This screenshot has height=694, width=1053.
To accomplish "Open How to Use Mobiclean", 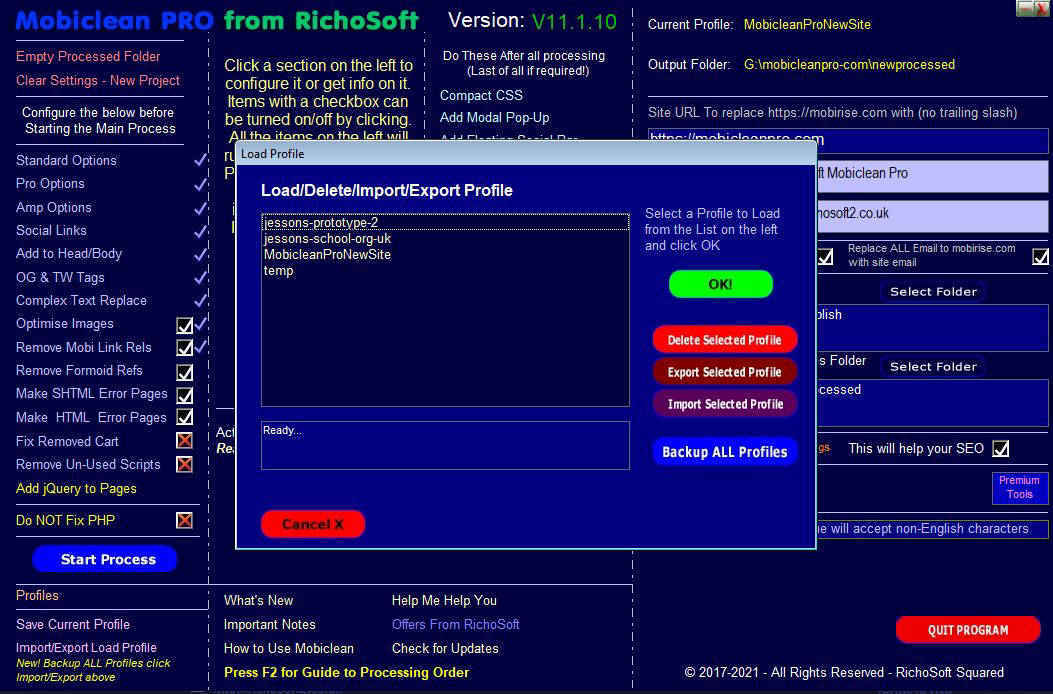I will [289, 648].
